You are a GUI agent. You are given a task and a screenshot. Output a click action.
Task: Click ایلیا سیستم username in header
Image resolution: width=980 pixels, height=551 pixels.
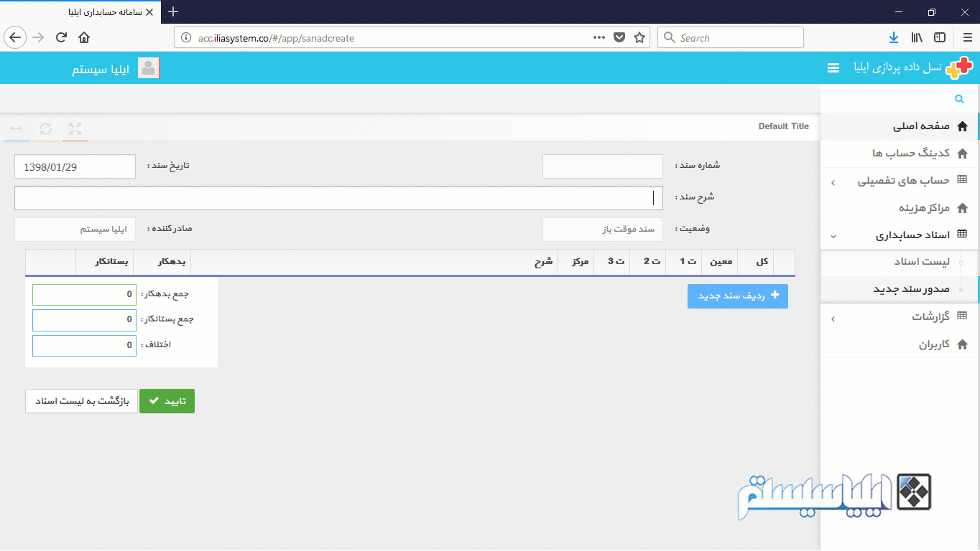pos(101,69)
